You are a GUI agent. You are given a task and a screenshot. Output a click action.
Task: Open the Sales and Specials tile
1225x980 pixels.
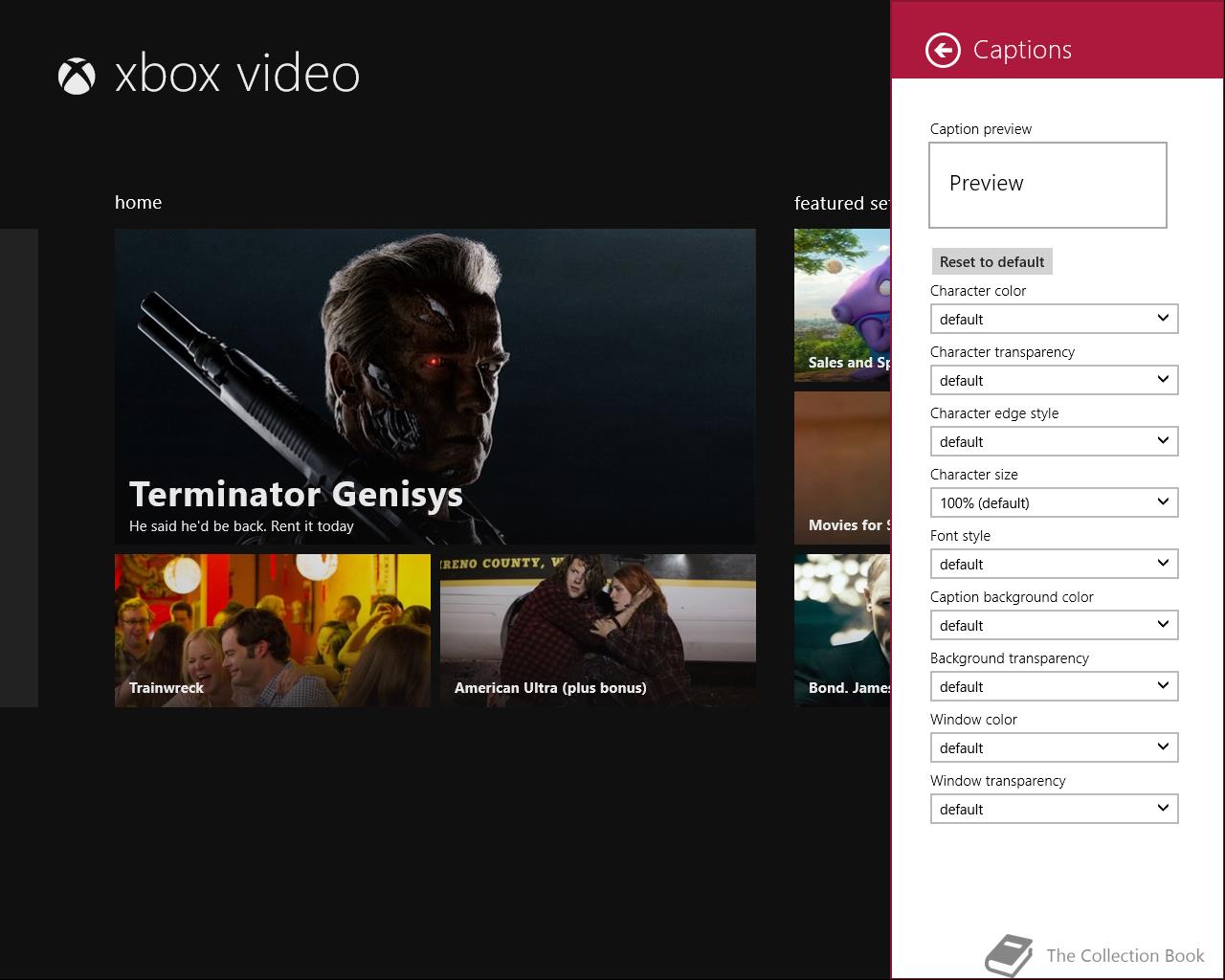tap(842, 305)
